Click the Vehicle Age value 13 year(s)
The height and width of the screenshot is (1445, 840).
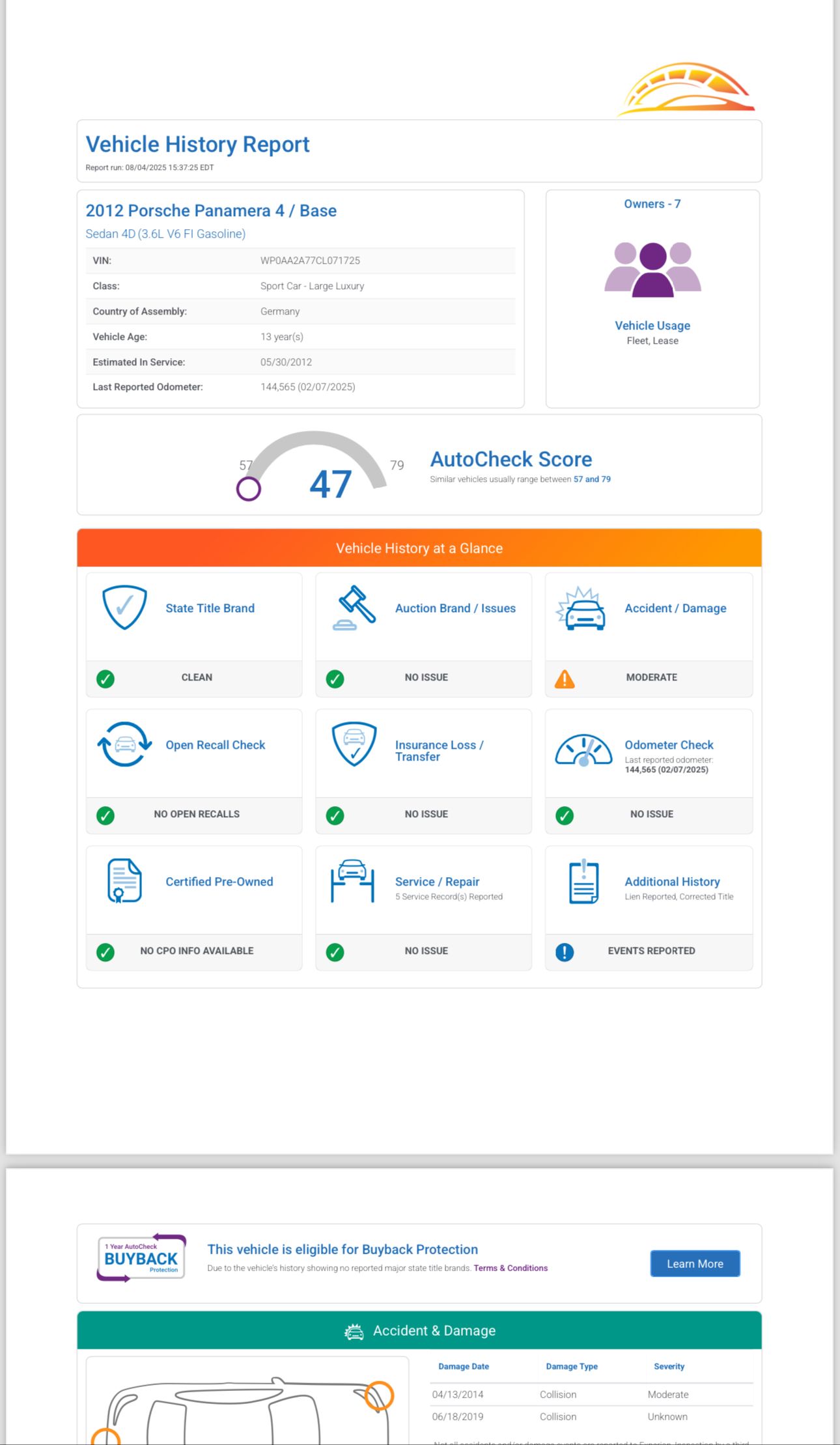click(x=282, y=337)
